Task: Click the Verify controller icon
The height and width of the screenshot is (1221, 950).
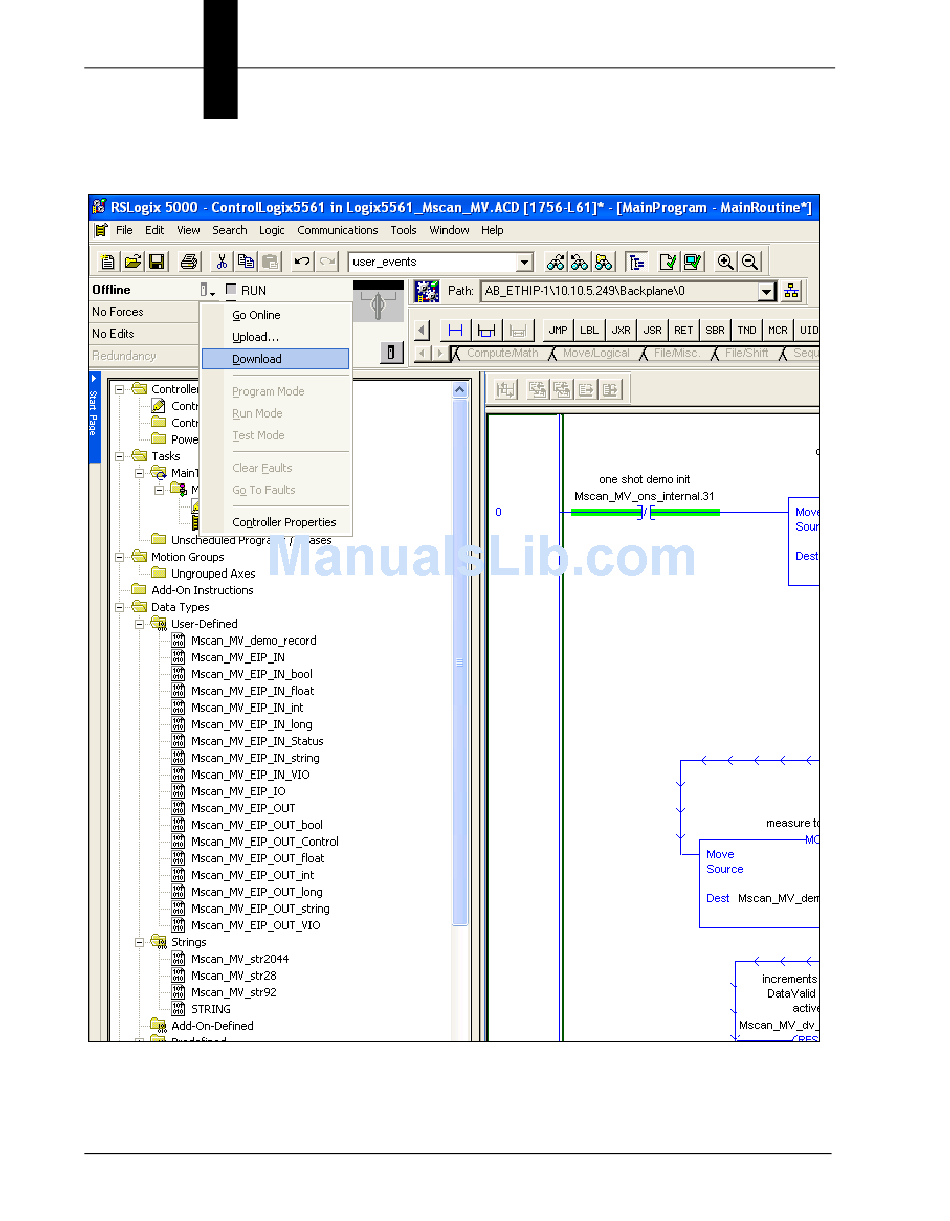Action: click(x=693, y=262)
